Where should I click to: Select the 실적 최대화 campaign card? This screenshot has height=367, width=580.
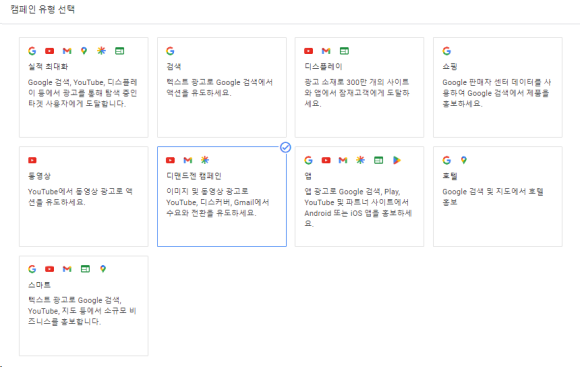click(84, 87)
